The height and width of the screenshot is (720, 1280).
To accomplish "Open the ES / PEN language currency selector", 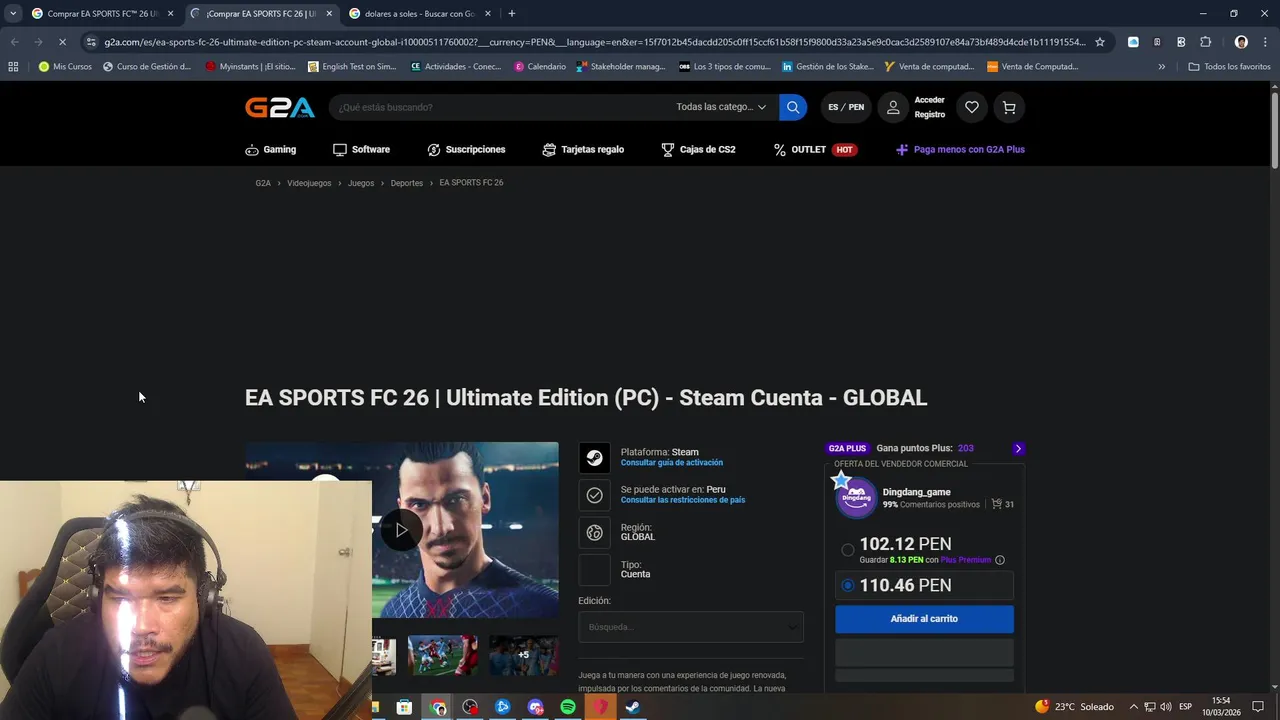I will pyautogui.click(x=846, y=107).
